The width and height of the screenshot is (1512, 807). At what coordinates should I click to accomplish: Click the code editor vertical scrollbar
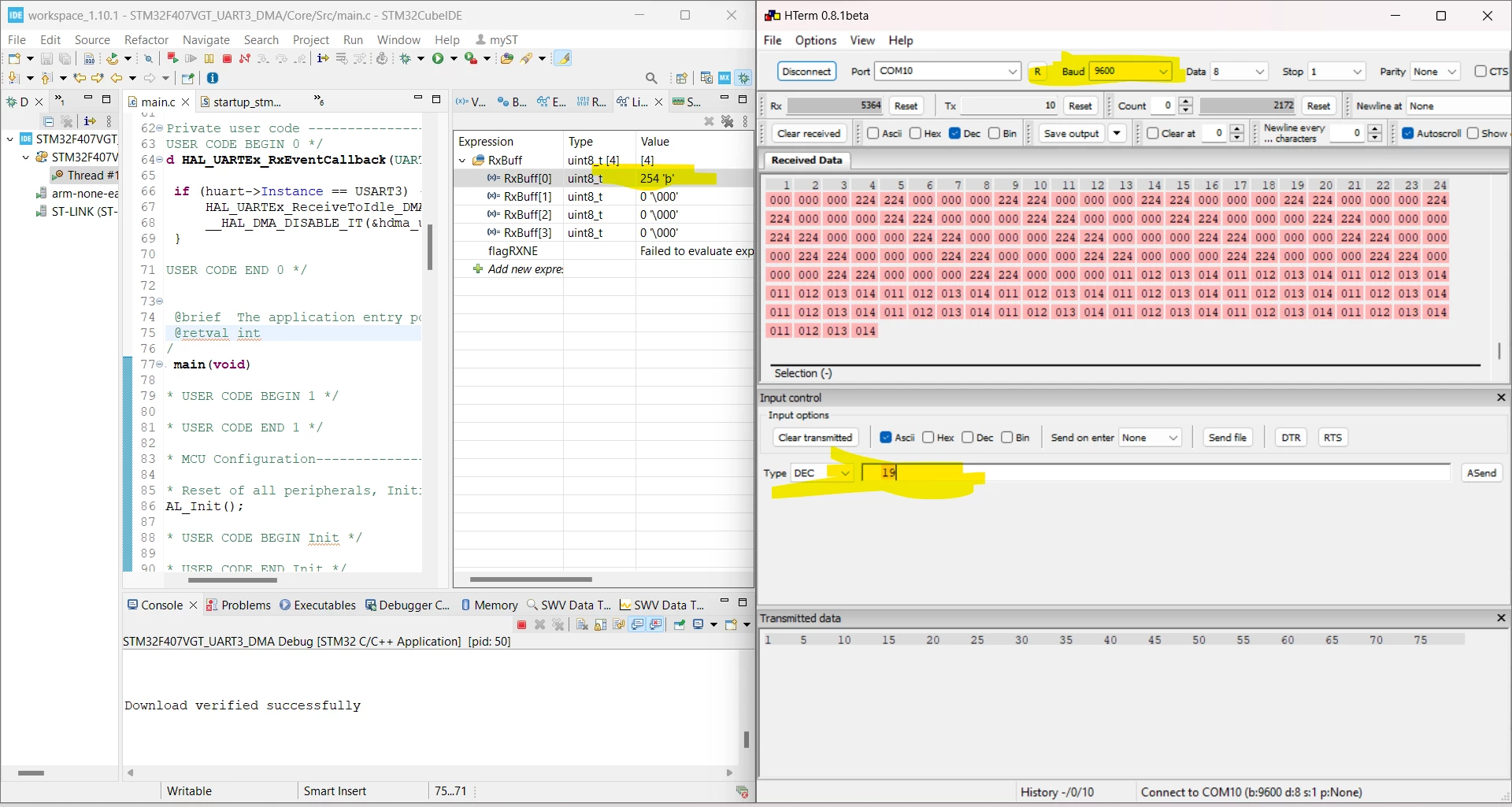(430, 246)
